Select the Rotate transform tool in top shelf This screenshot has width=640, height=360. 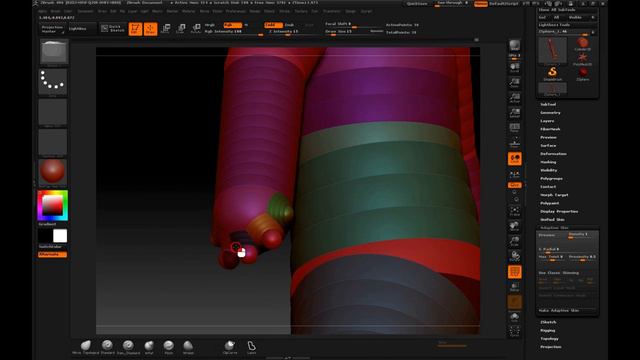point(196,29)
